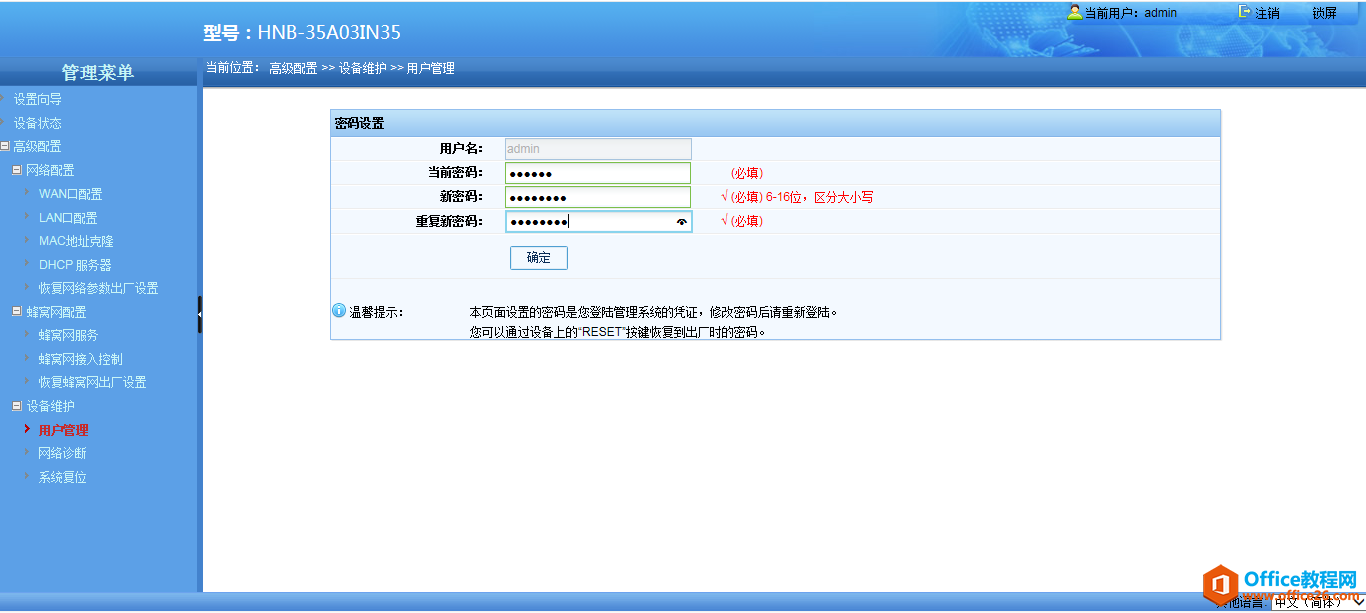1366x613 pixels.
Task: Collapse the 设备维护 tree node
Action: pyautogui.click(x=17, y=406)
